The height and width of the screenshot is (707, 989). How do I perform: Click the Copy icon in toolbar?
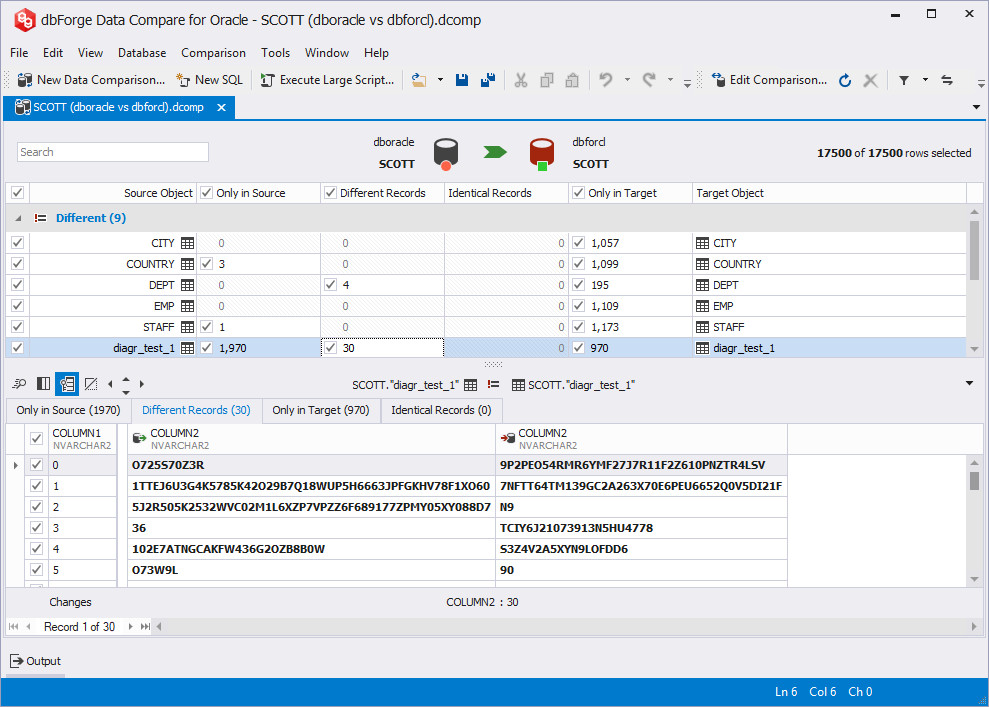click(547, 80)
